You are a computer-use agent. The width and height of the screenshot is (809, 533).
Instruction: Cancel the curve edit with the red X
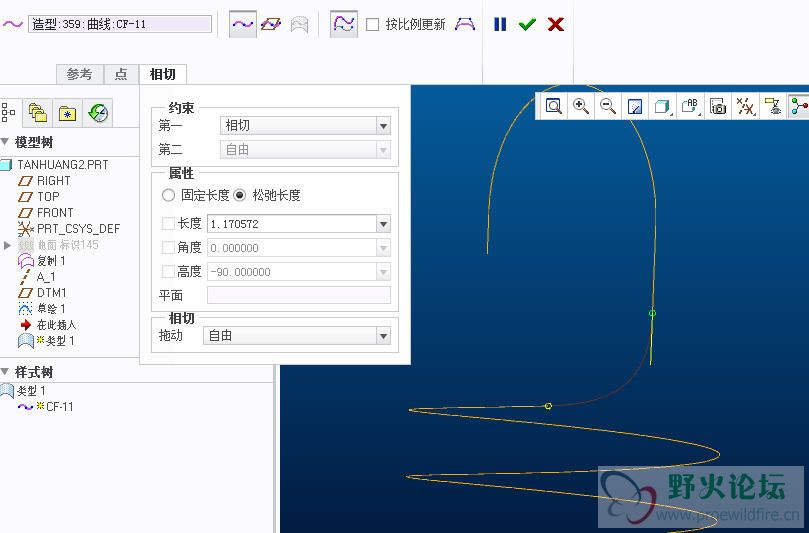pyautogui.click(x=556, y=24)
